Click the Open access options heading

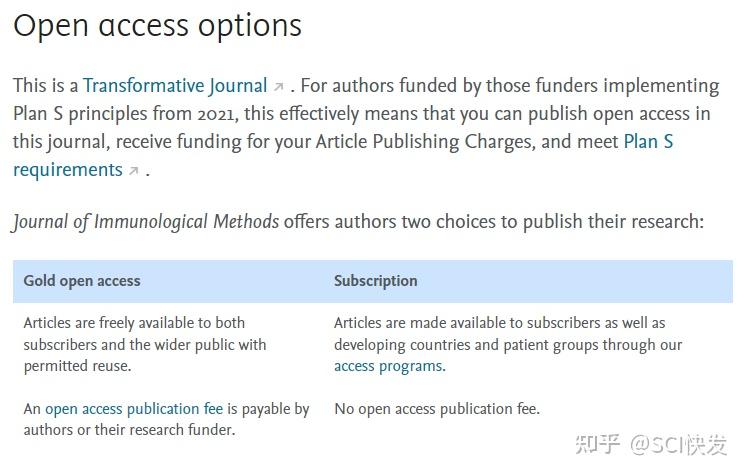[x=157, y=25]
